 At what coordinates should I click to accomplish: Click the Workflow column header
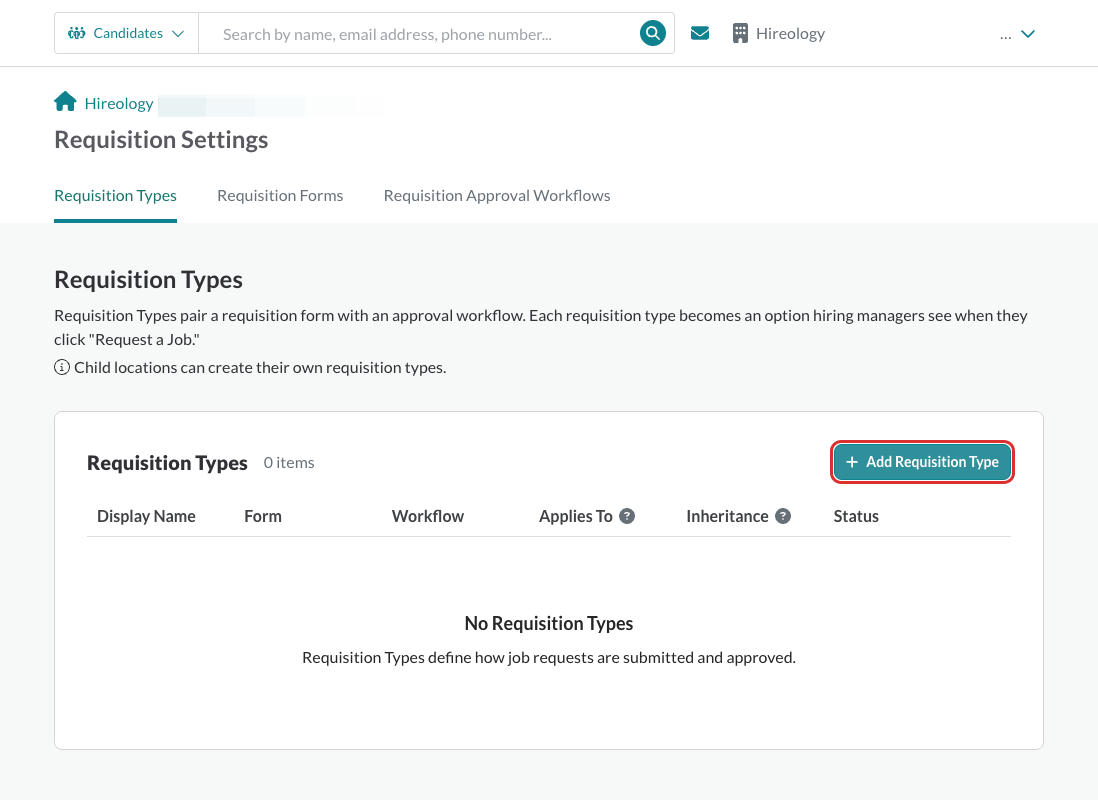(428, 516)
